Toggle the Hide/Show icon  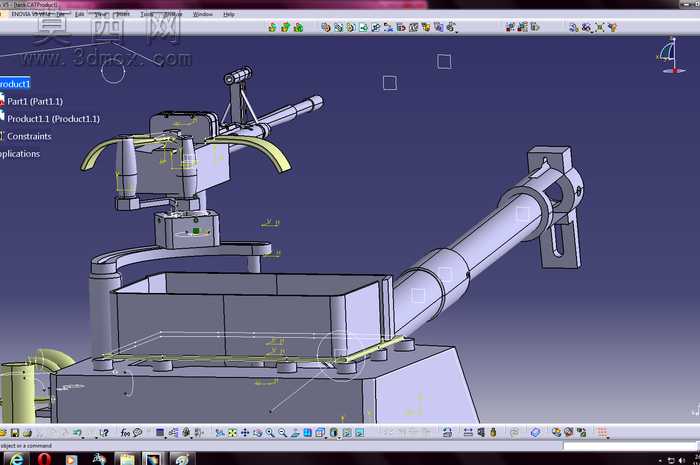(347, 433)
